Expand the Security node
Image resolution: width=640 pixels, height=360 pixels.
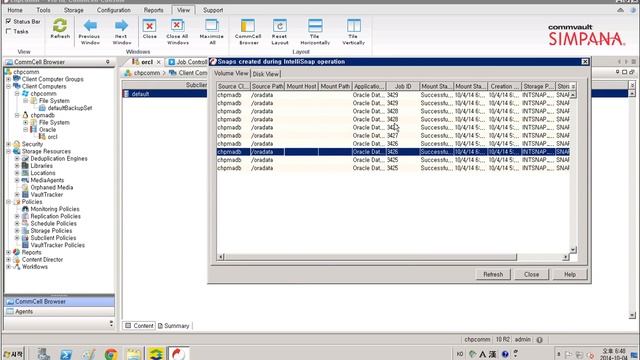tap(9, 144)
